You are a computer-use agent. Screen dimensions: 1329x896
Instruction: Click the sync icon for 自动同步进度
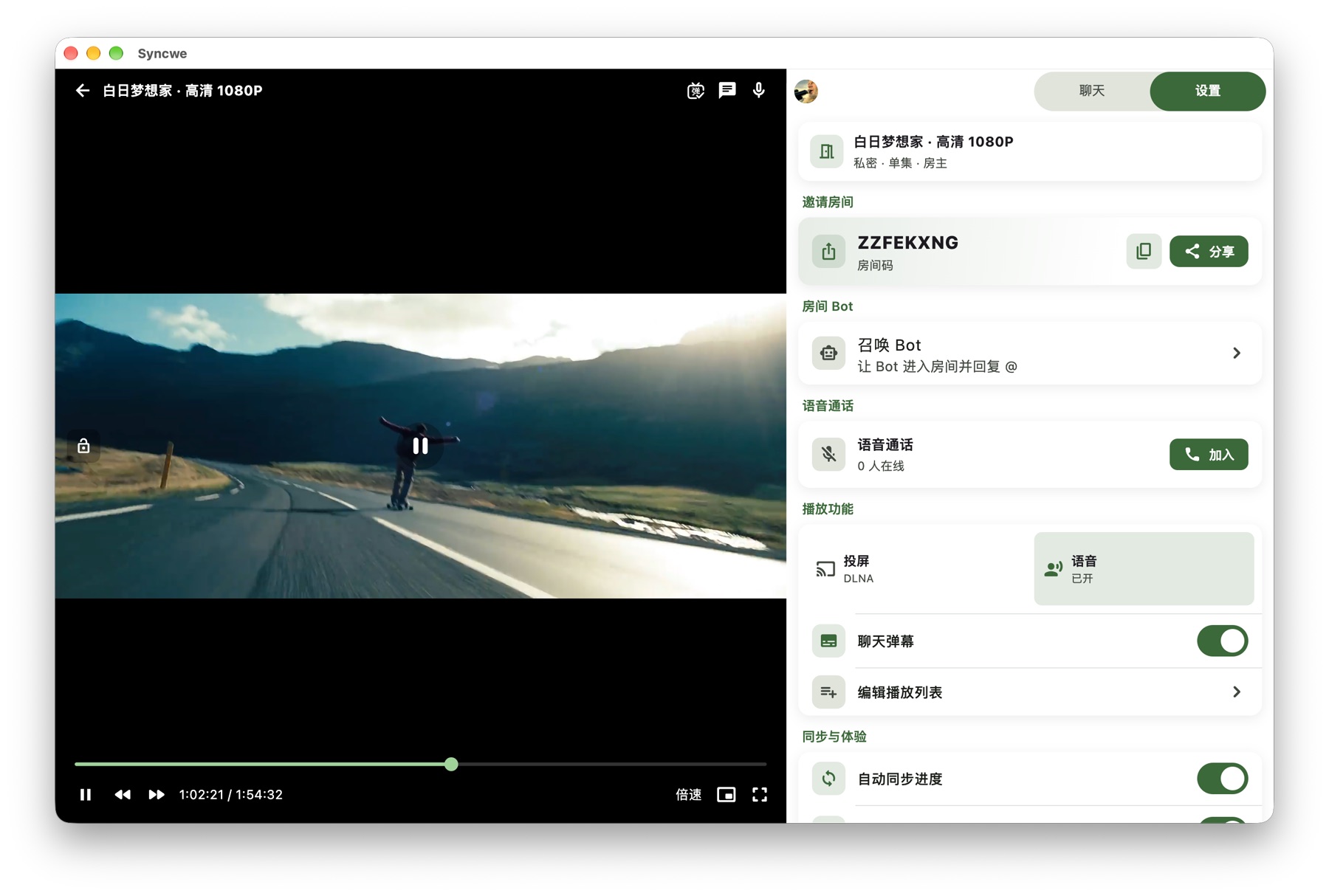(x=828, y=779)
